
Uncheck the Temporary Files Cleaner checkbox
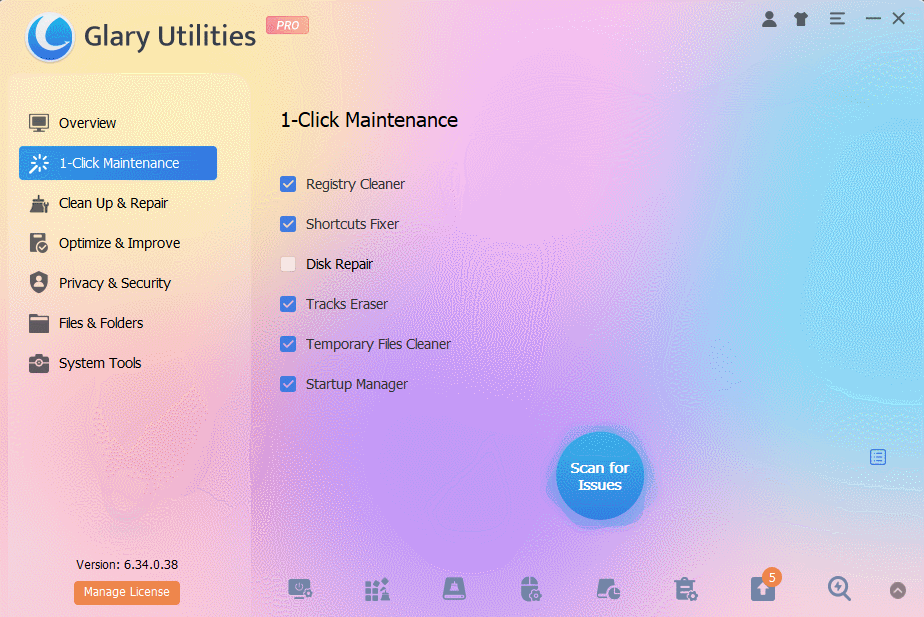[288, 344]
